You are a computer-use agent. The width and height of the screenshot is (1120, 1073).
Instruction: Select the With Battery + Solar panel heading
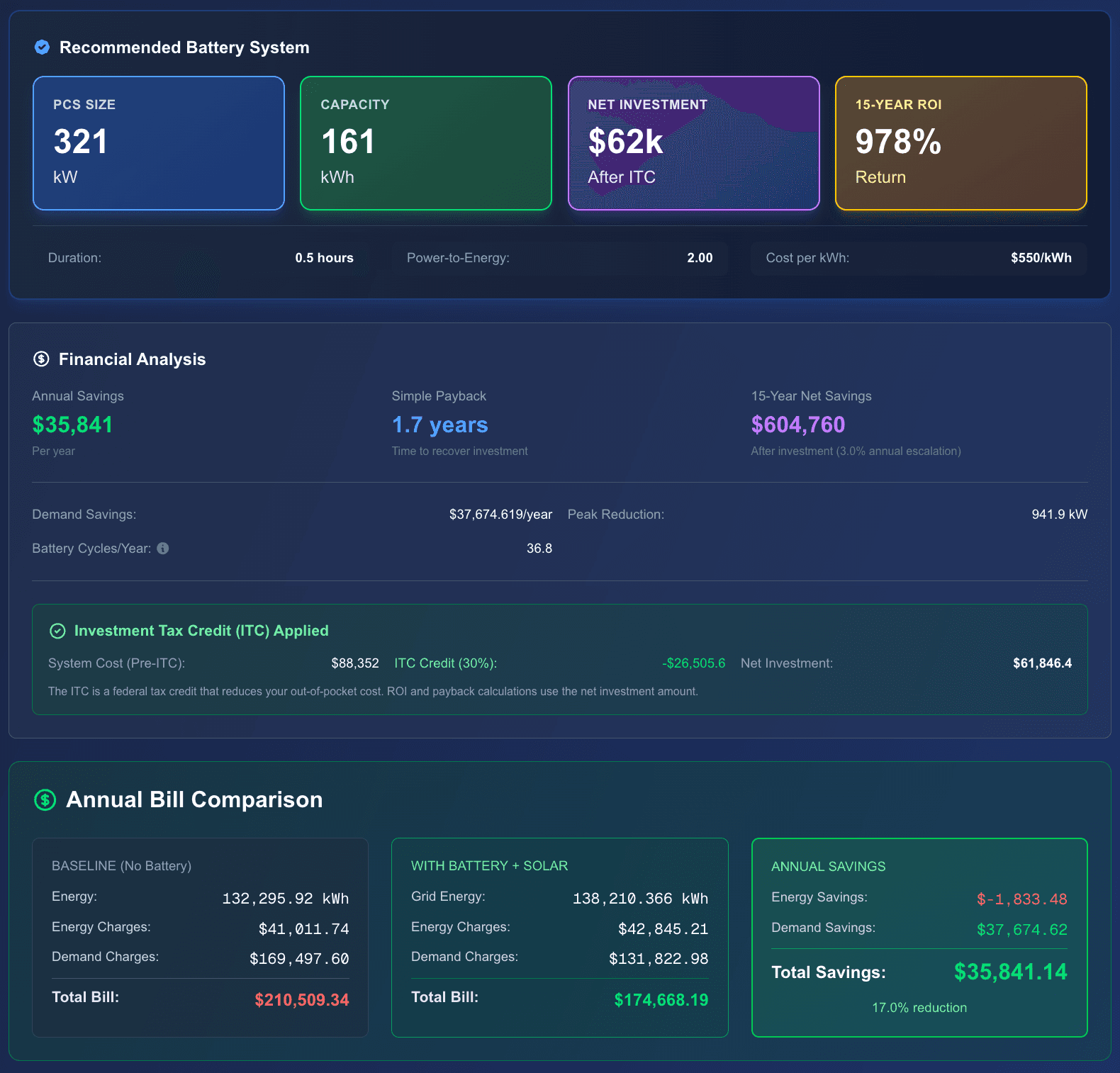(x=489, y=866)
